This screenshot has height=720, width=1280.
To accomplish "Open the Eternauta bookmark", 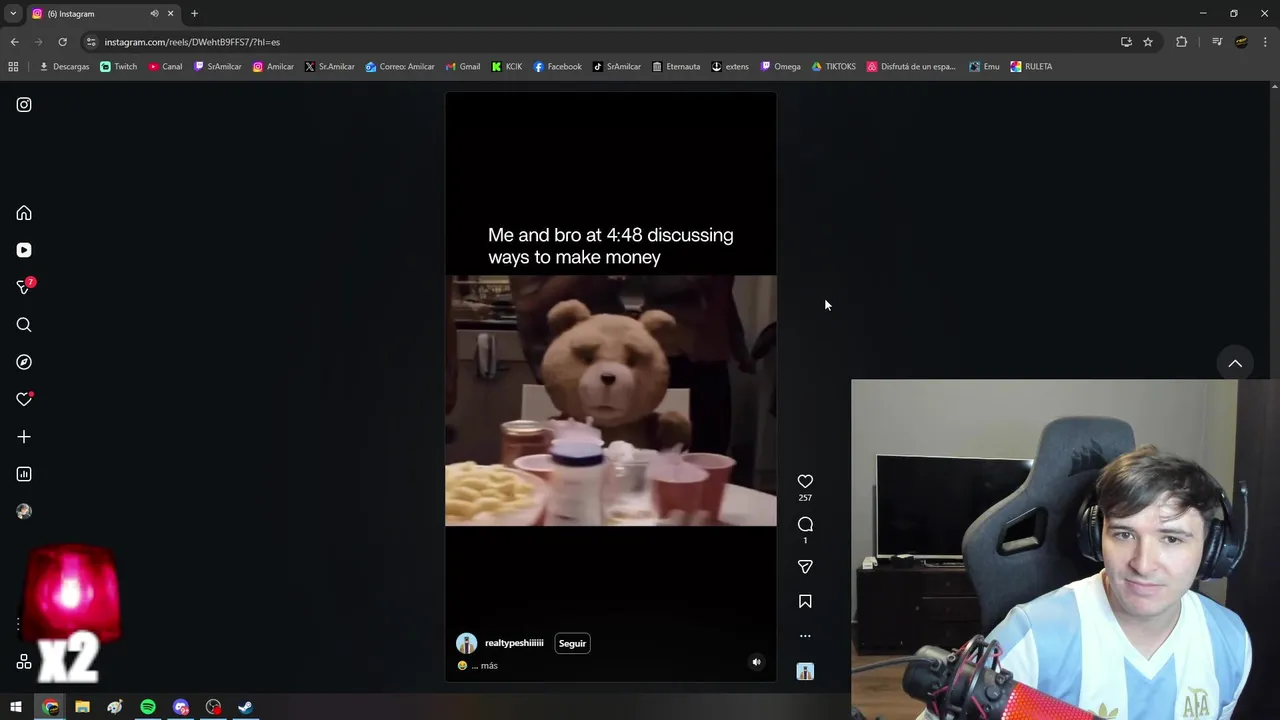I will click(676, 67).
